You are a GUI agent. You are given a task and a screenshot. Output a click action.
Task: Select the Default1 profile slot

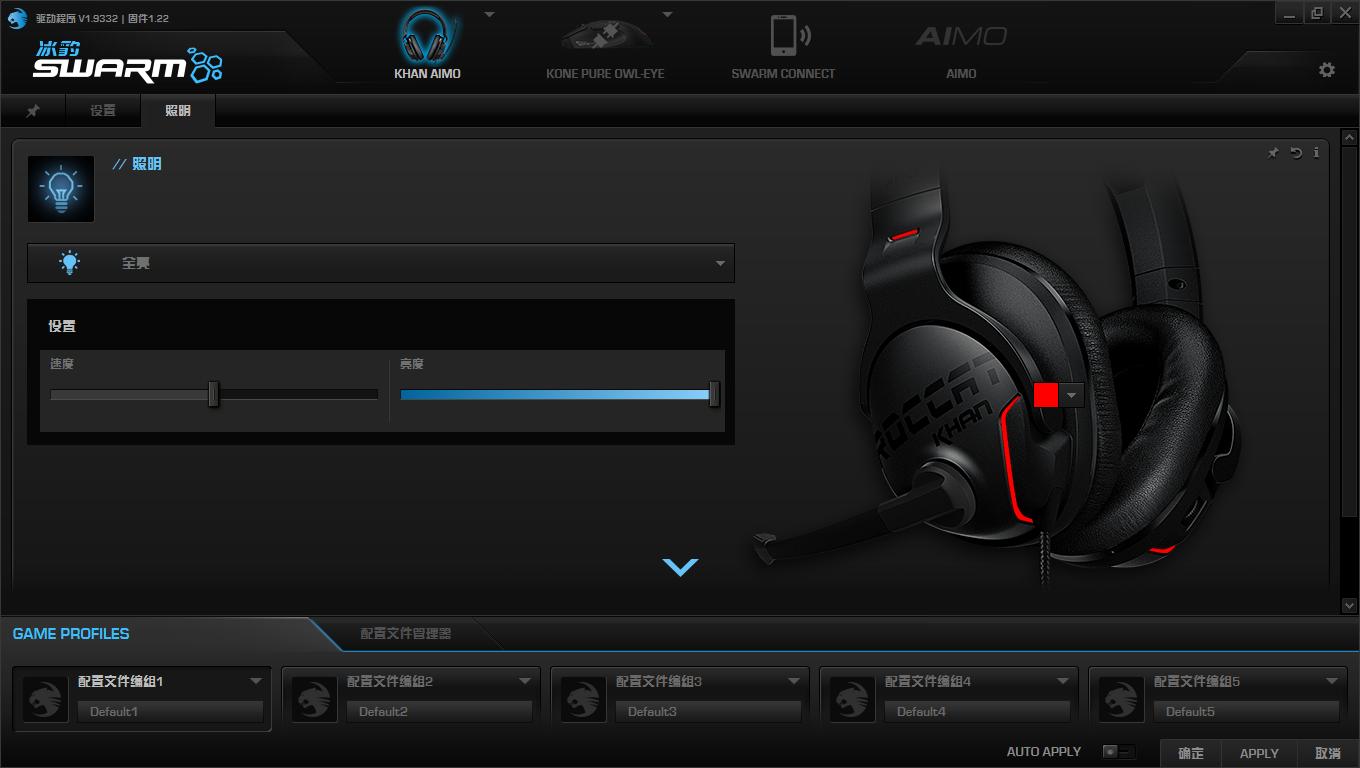point(170,712)
